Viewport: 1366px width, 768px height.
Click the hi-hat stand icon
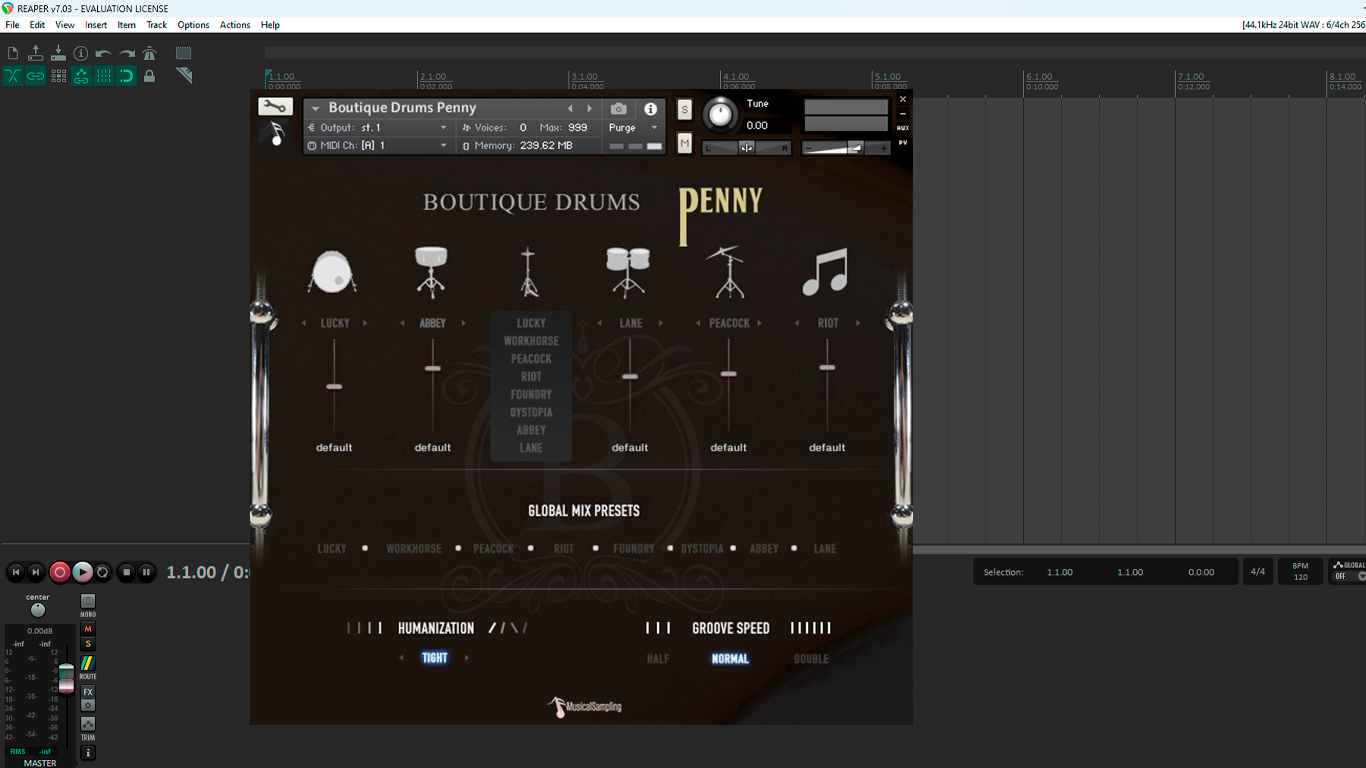528,273
